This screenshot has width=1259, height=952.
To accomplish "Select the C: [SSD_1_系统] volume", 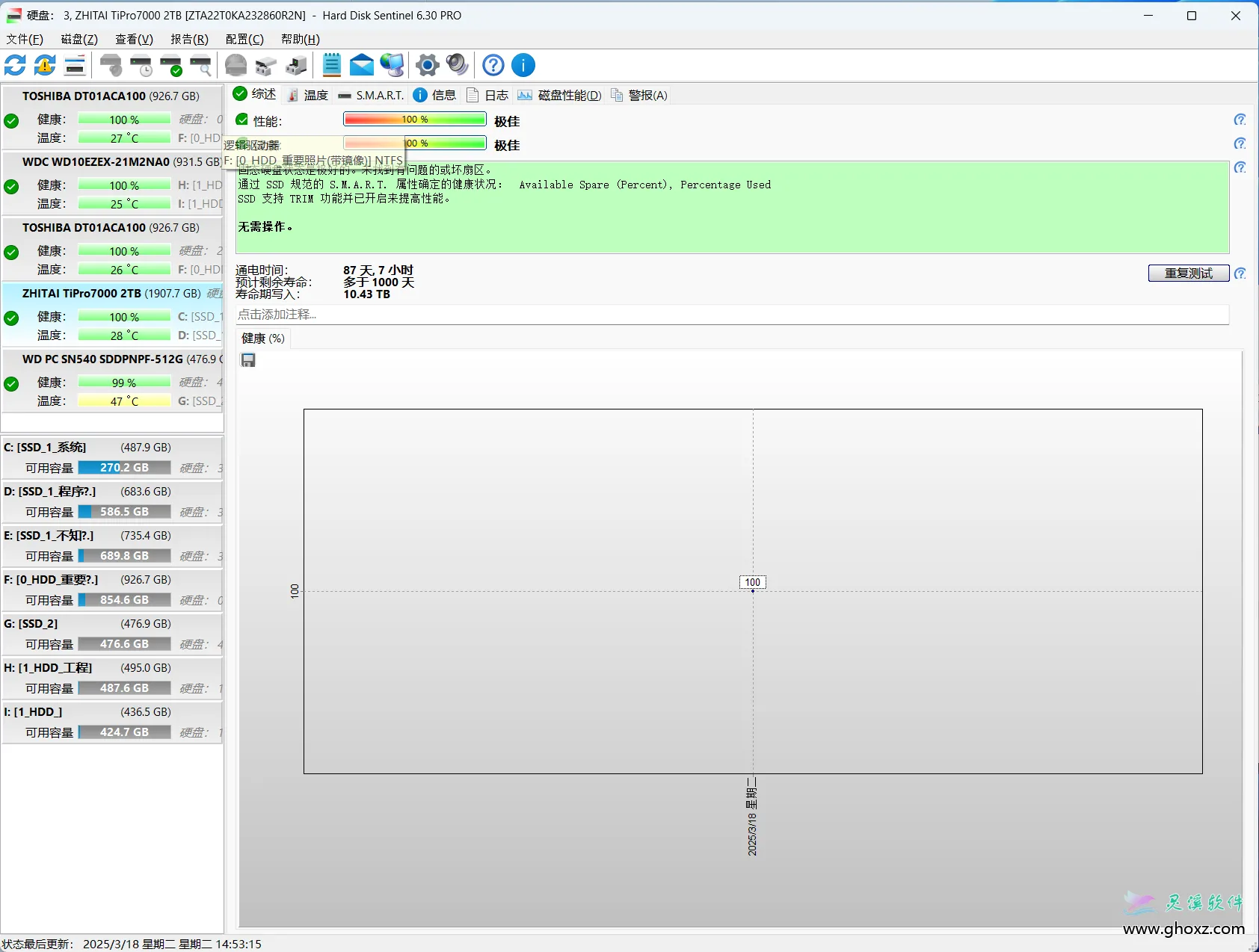I will (x=112, y=458).
